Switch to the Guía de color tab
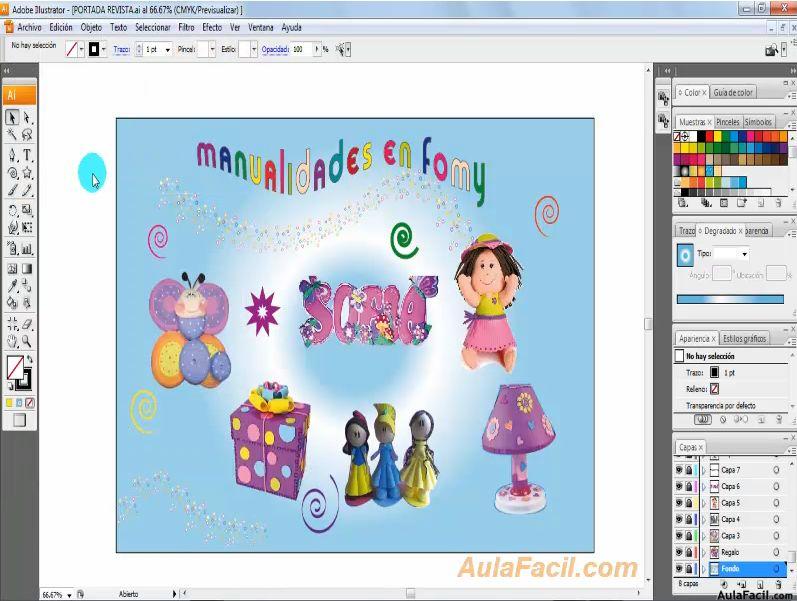 point(732,93)
